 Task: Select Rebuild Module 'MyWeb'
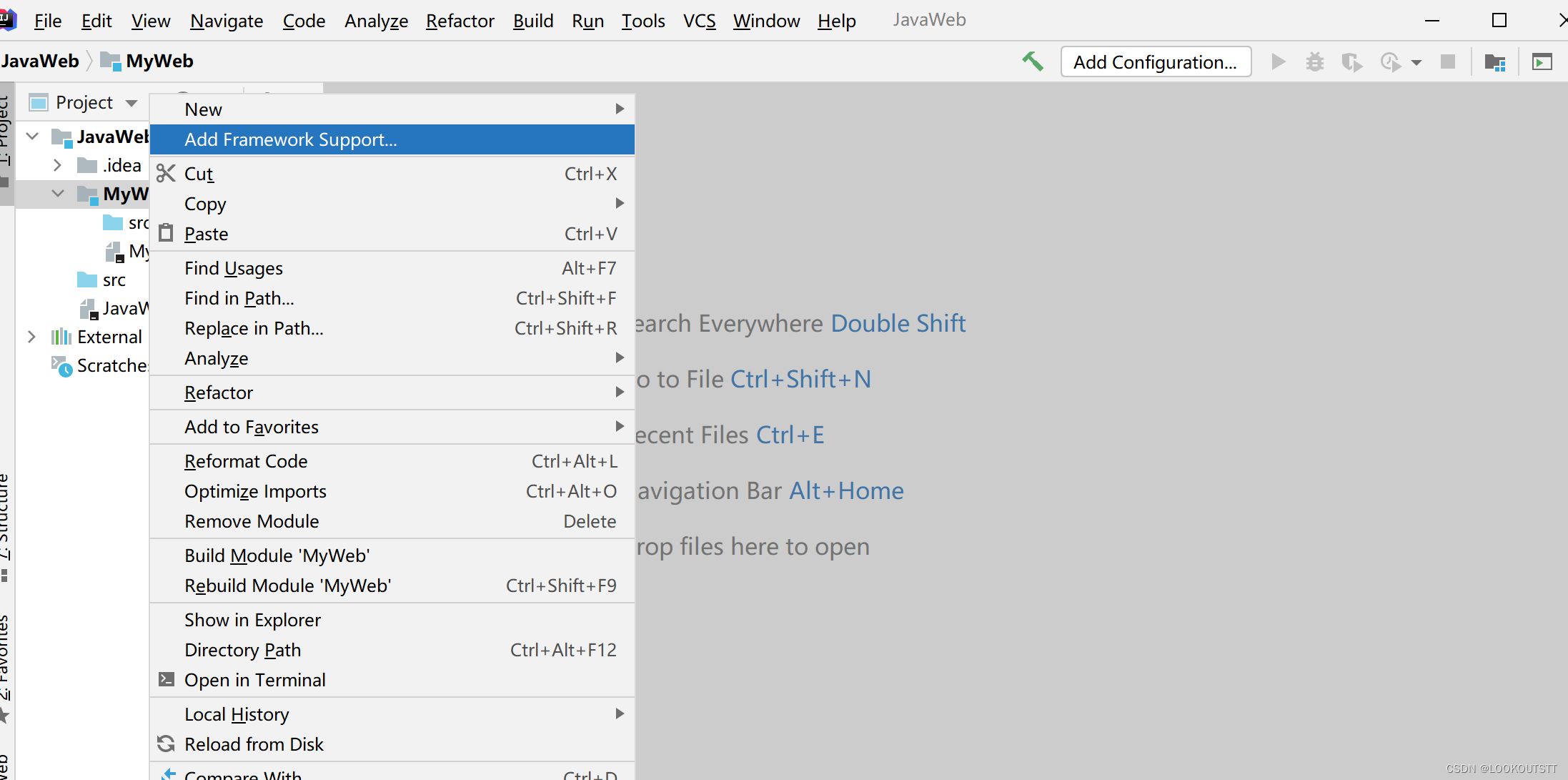pos(392,585)
